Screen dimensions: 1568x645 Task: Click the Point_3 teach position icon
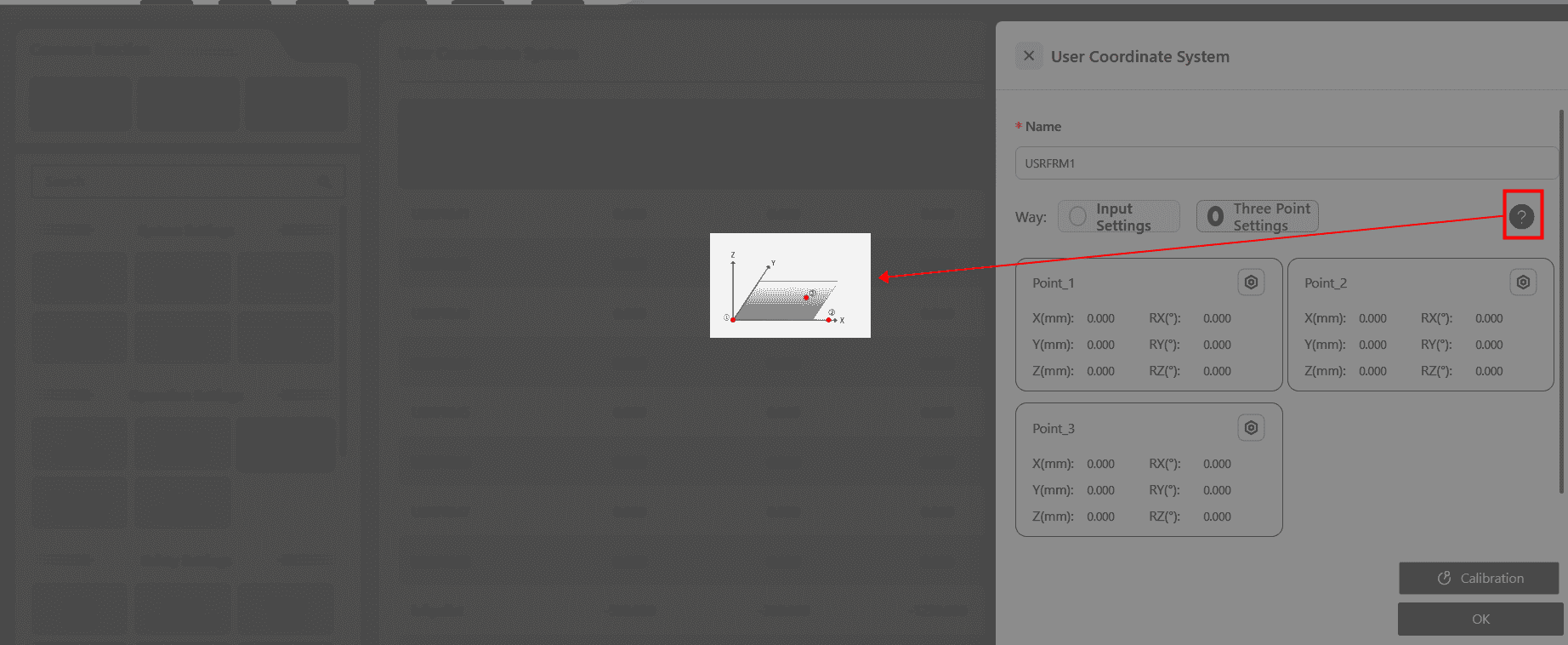click(x=1251, y=428)
